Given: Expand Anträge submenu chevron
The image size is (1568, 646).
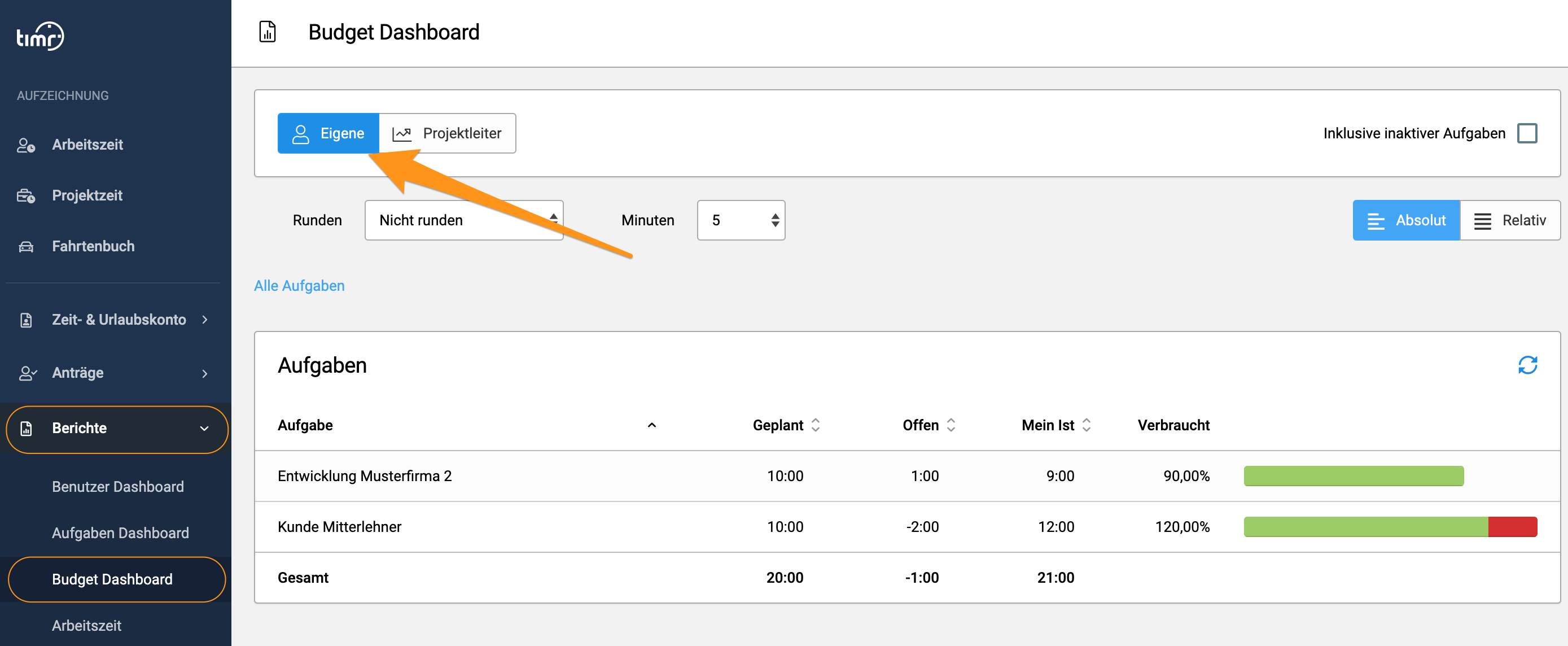Looking at the screenshot, I should click(204, 373).
